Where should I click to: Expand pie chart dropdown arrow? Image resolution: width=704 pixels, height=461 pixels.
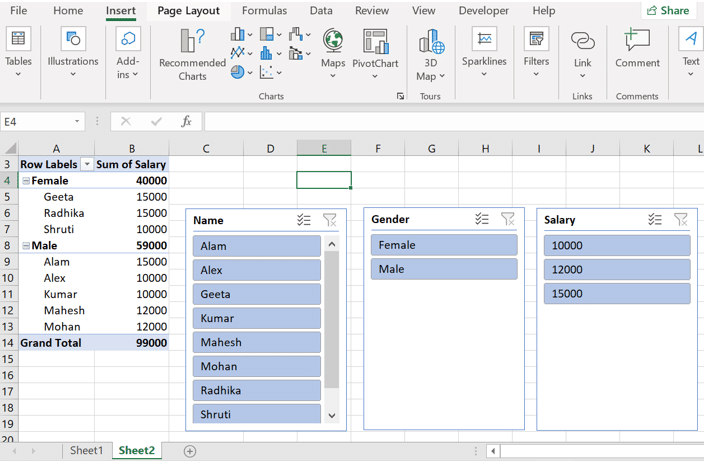click(250, 72)
